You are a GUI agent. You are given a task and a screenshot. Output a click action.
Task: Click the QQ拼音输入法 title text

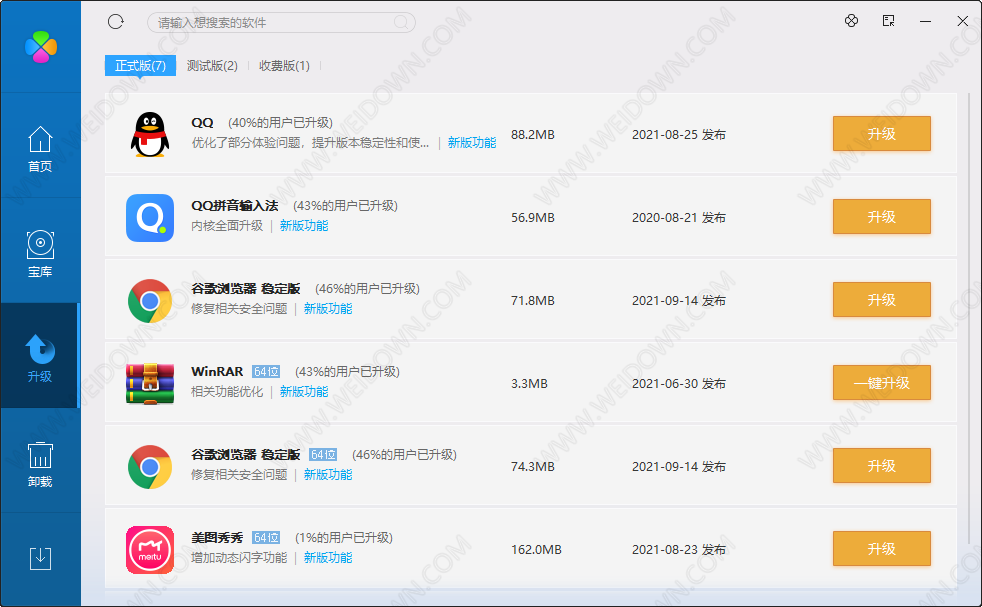(235, 205)
